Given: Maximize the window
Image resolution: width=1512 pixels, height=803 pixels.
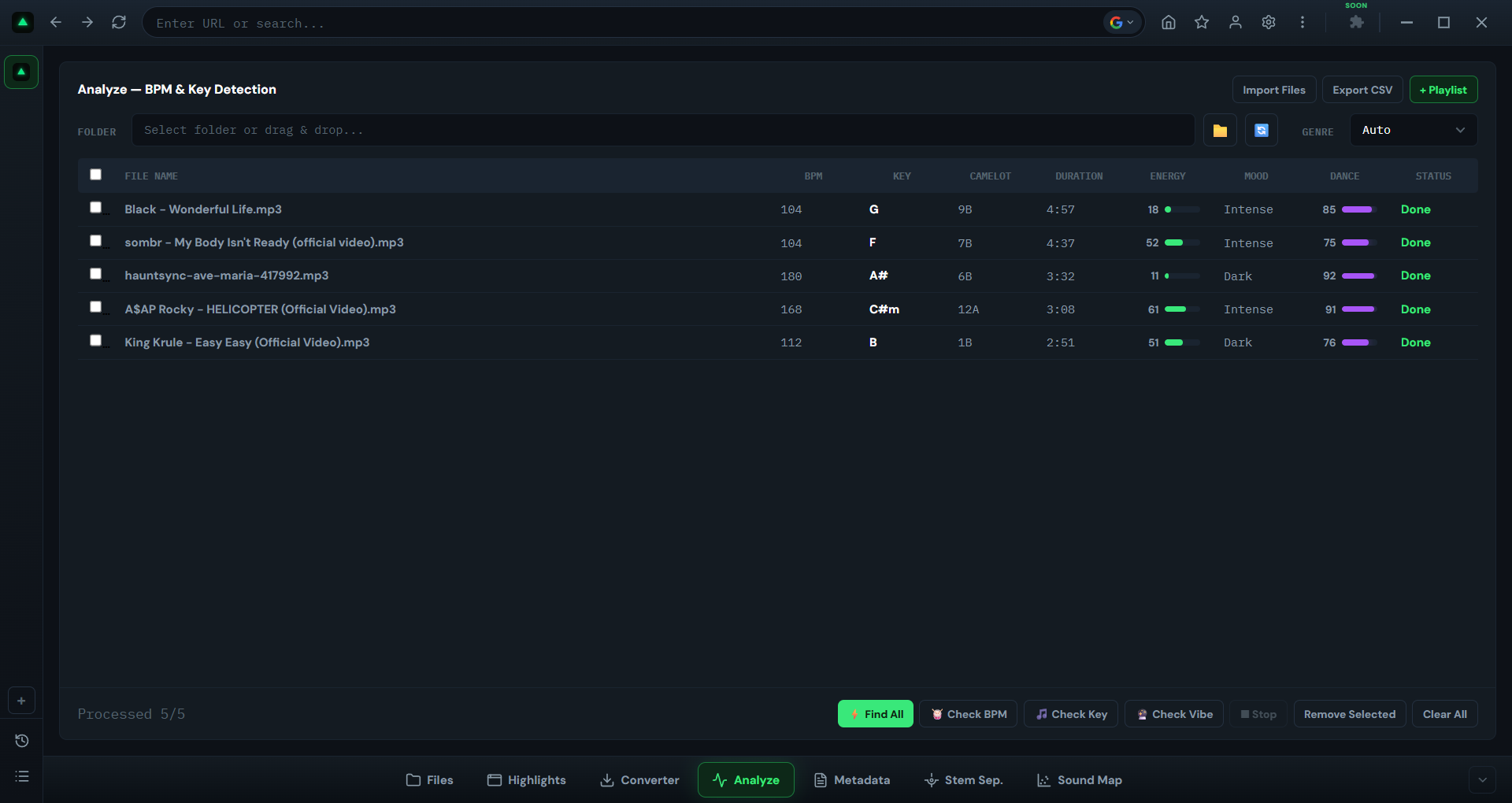Looking at the screenshot, I should [x=1443, y=22].
